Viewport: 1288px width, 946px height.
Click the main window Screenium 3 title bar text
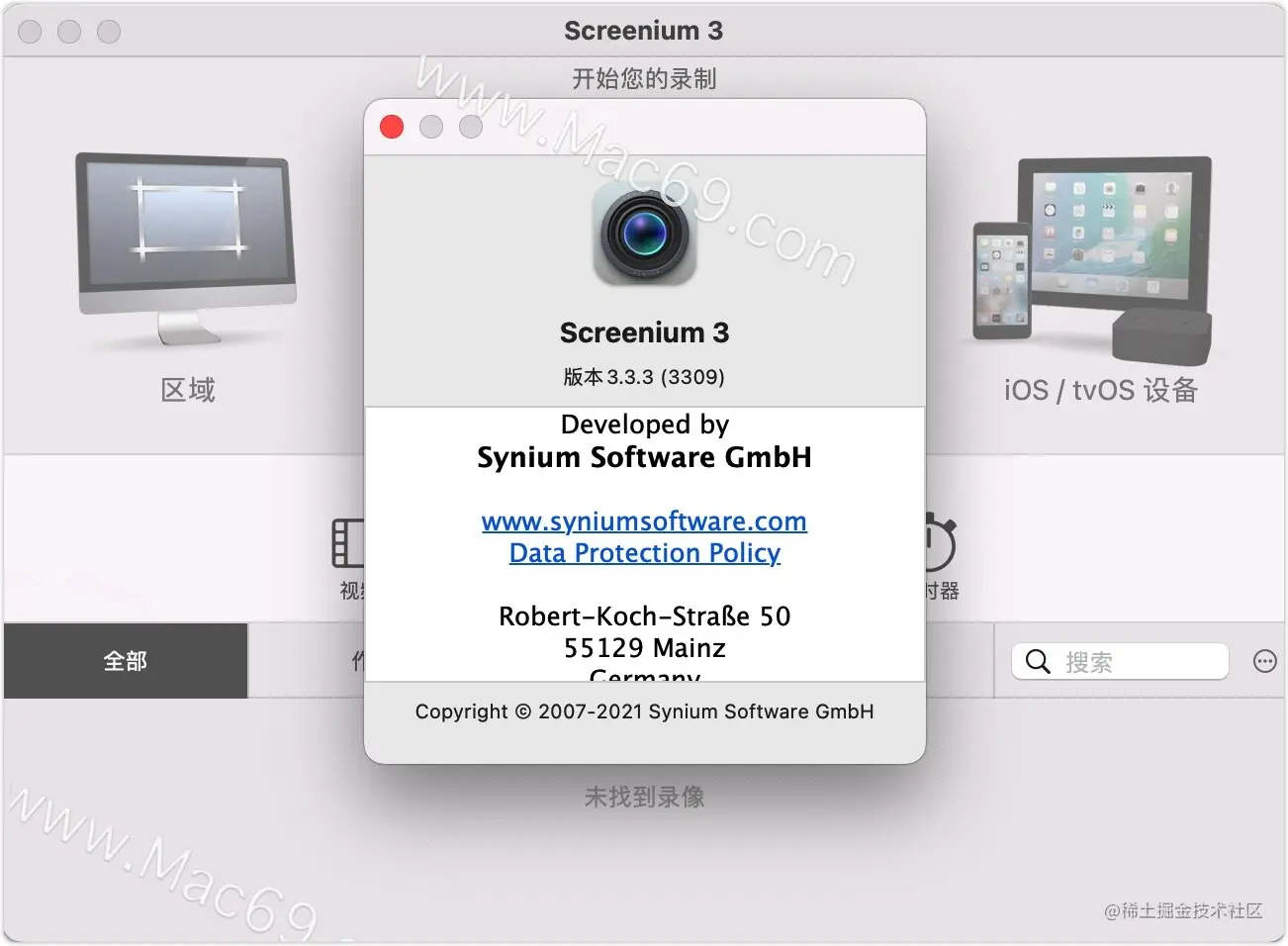[x=644, y=31]
